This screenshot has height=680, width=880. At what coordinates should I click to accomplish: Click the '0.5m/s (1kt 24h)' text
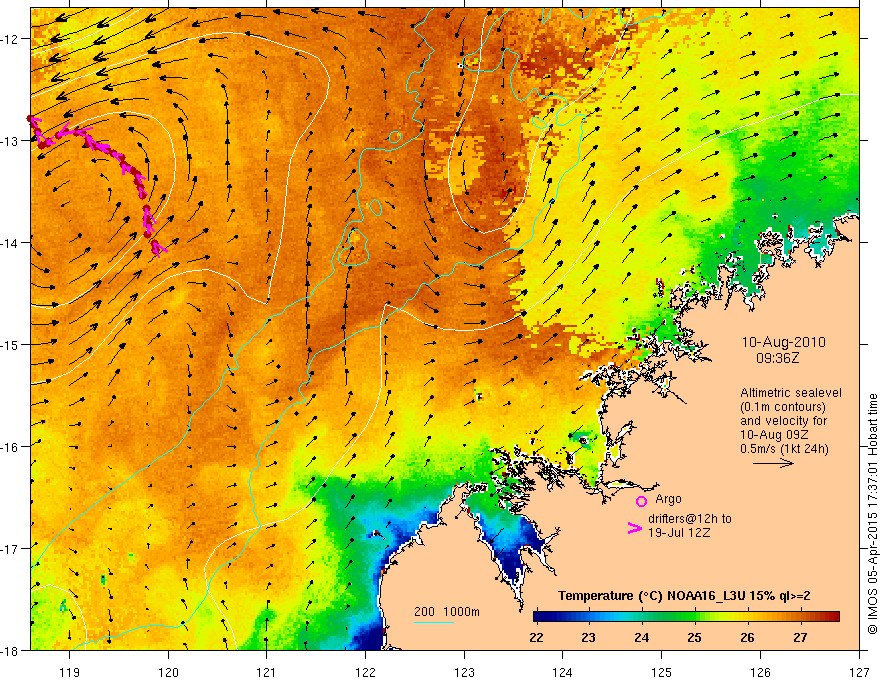[x=784, y=449]
